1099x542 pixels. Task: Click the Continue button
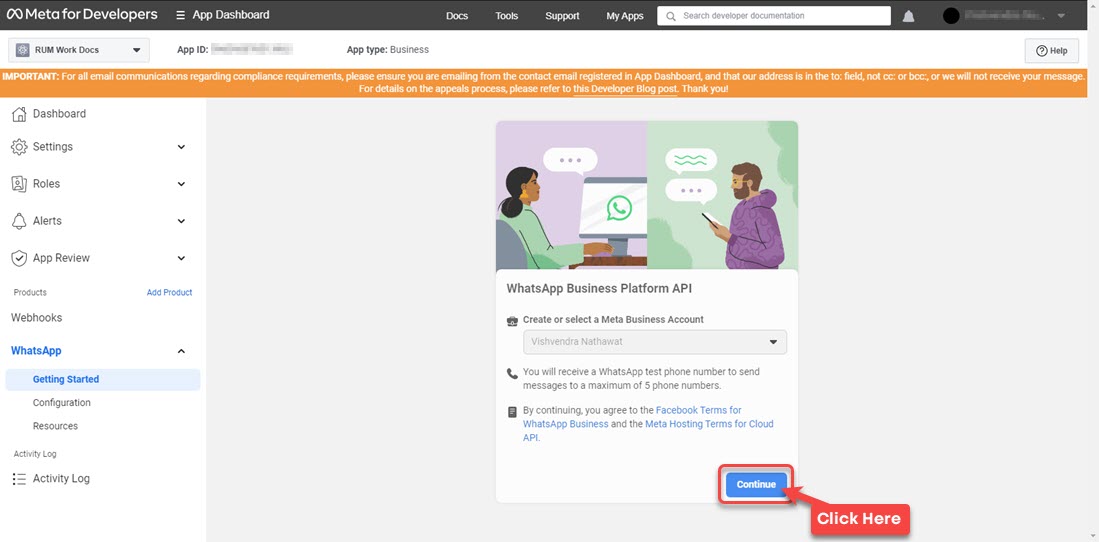[x=756, y=485]
